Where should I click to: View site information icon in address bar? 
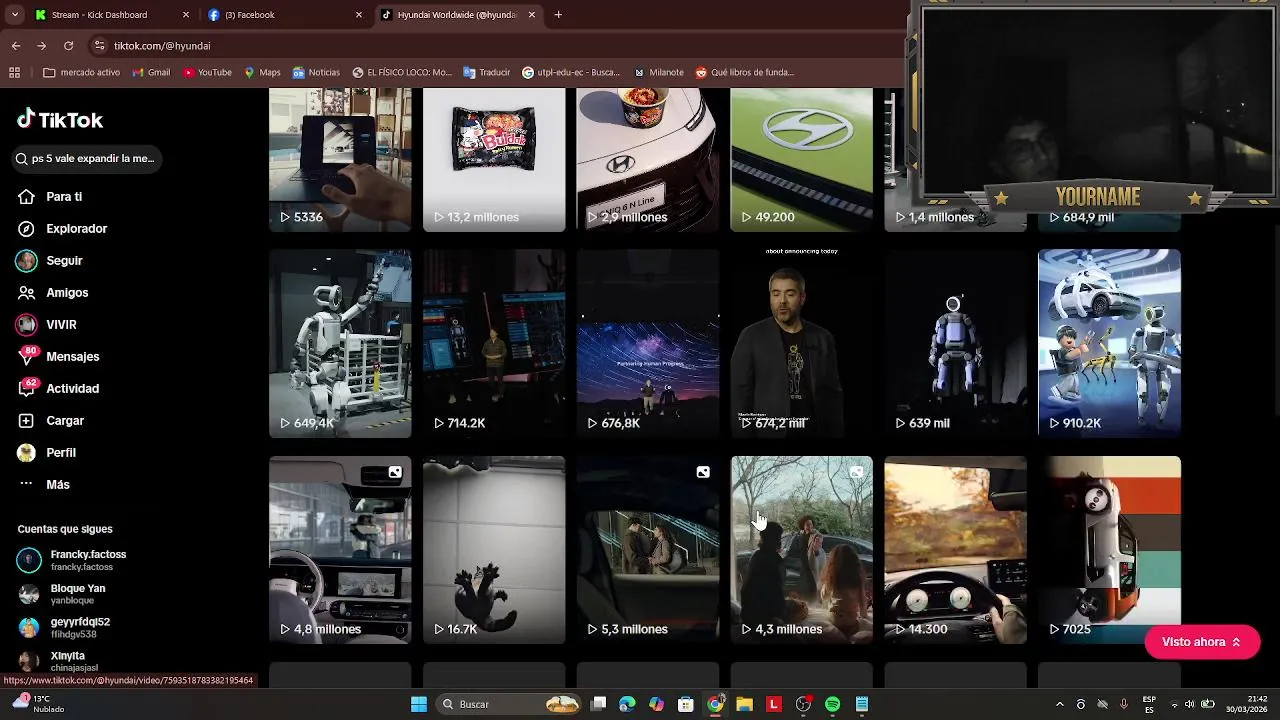pos(98,46)
